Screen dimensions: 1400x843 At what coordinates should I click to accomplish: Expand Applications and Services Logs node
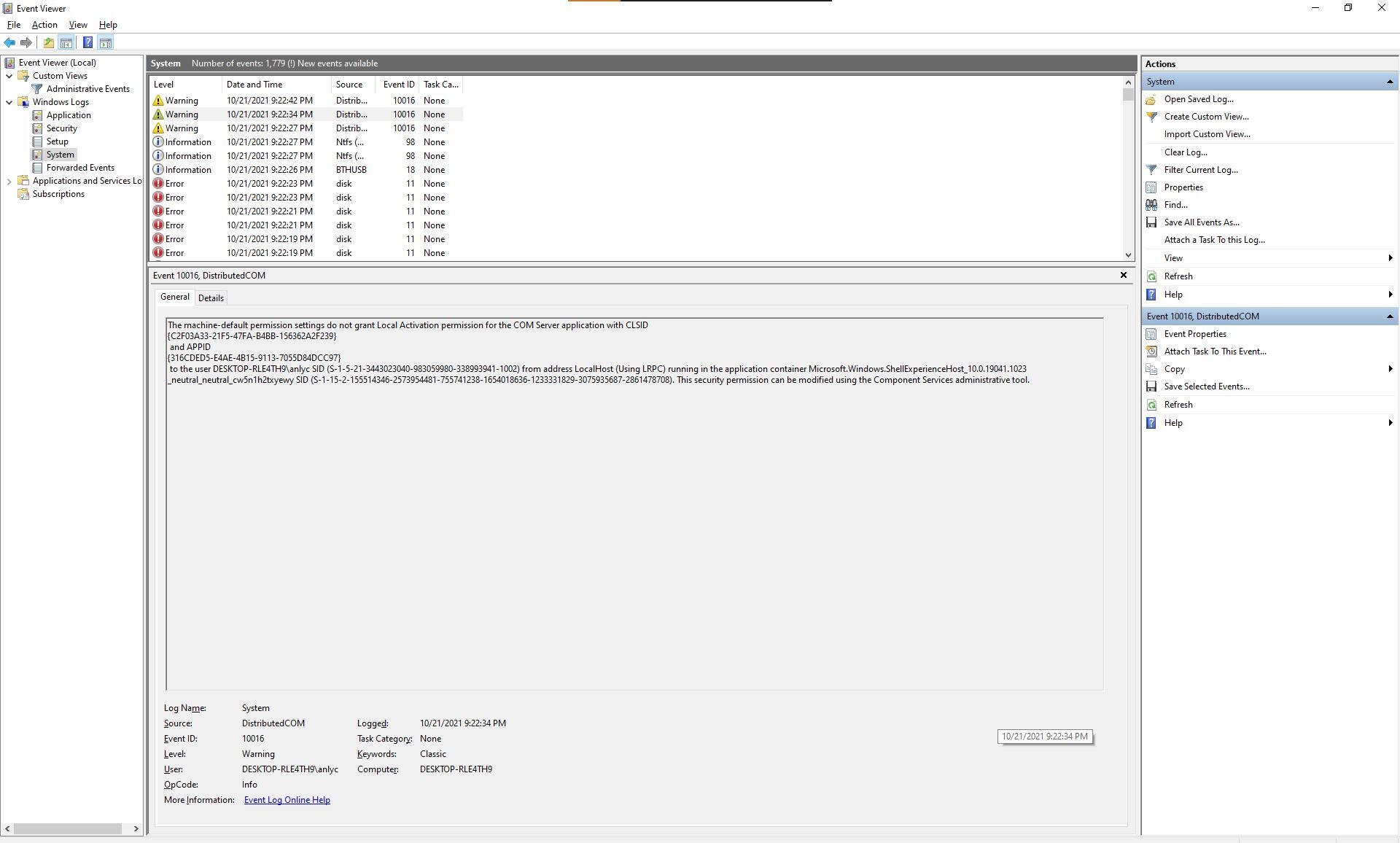pos(9,181)
